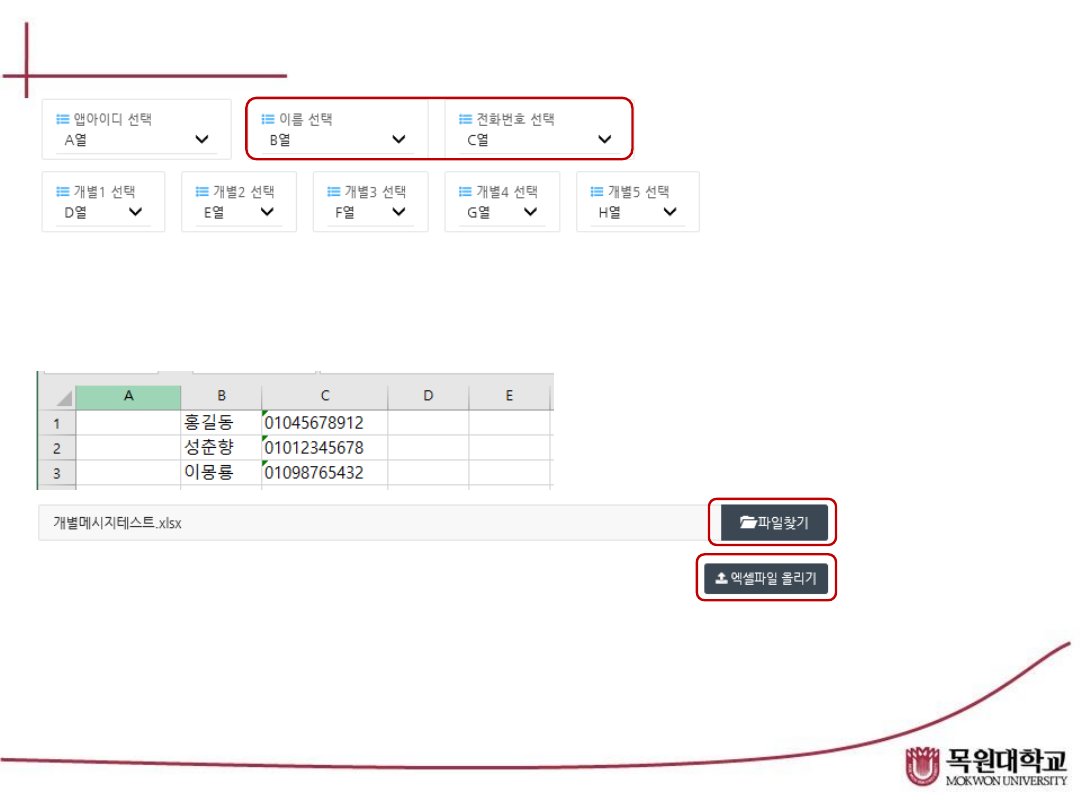Viewport: 1080px width, 810px height.
Task: Expand the 개별1 선택 dropdown showing D열
Action: [x=103, y=212]
